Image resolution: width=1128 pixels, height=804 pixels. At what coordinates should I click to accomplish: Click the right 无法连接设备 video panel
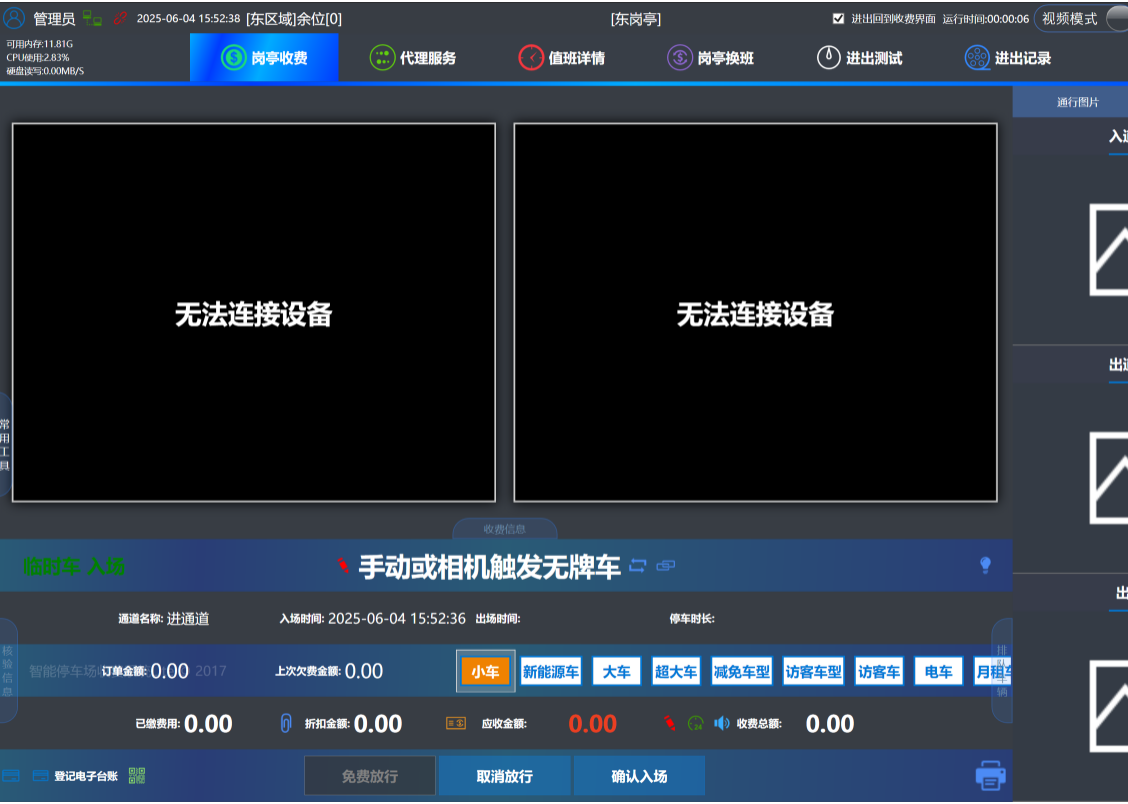[x=755, y=312]
